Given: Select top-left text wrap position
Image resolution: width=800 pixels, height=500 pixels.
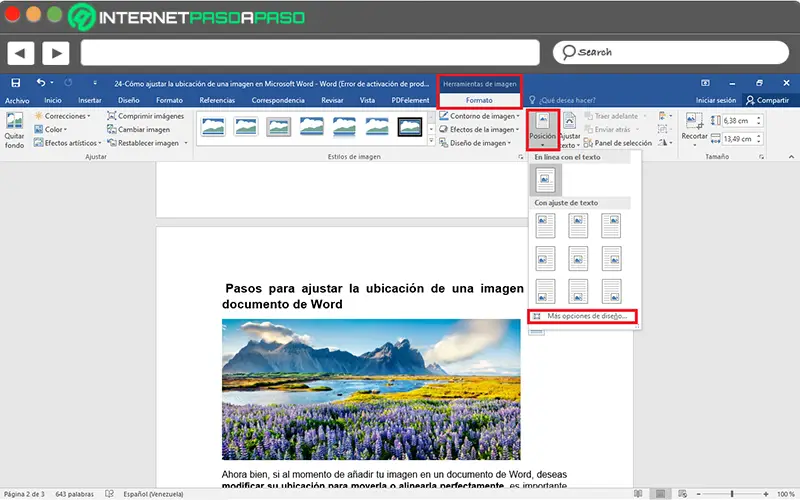Looking at the screenshot, I should [545, 226].
